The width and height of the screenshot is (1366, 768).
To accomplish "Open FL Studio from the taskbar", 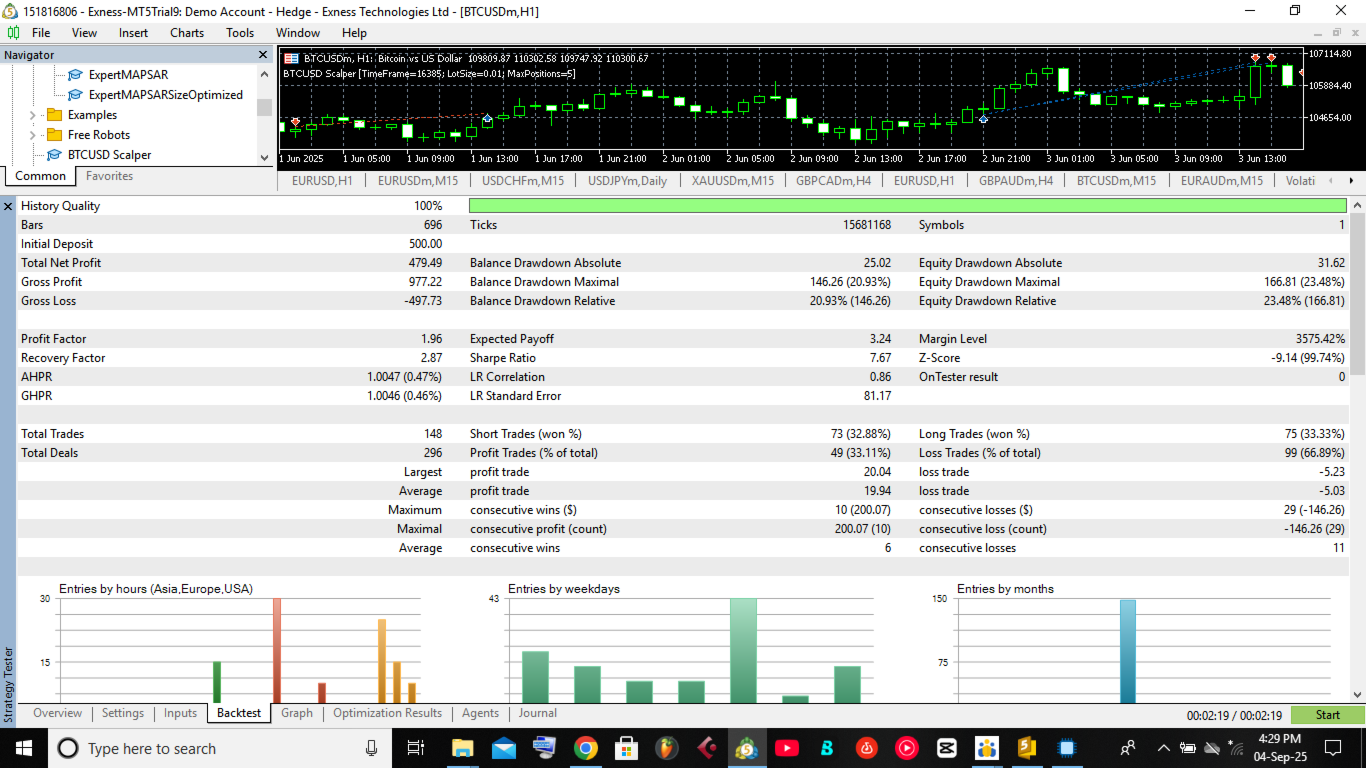I will (x=666, y=748).
